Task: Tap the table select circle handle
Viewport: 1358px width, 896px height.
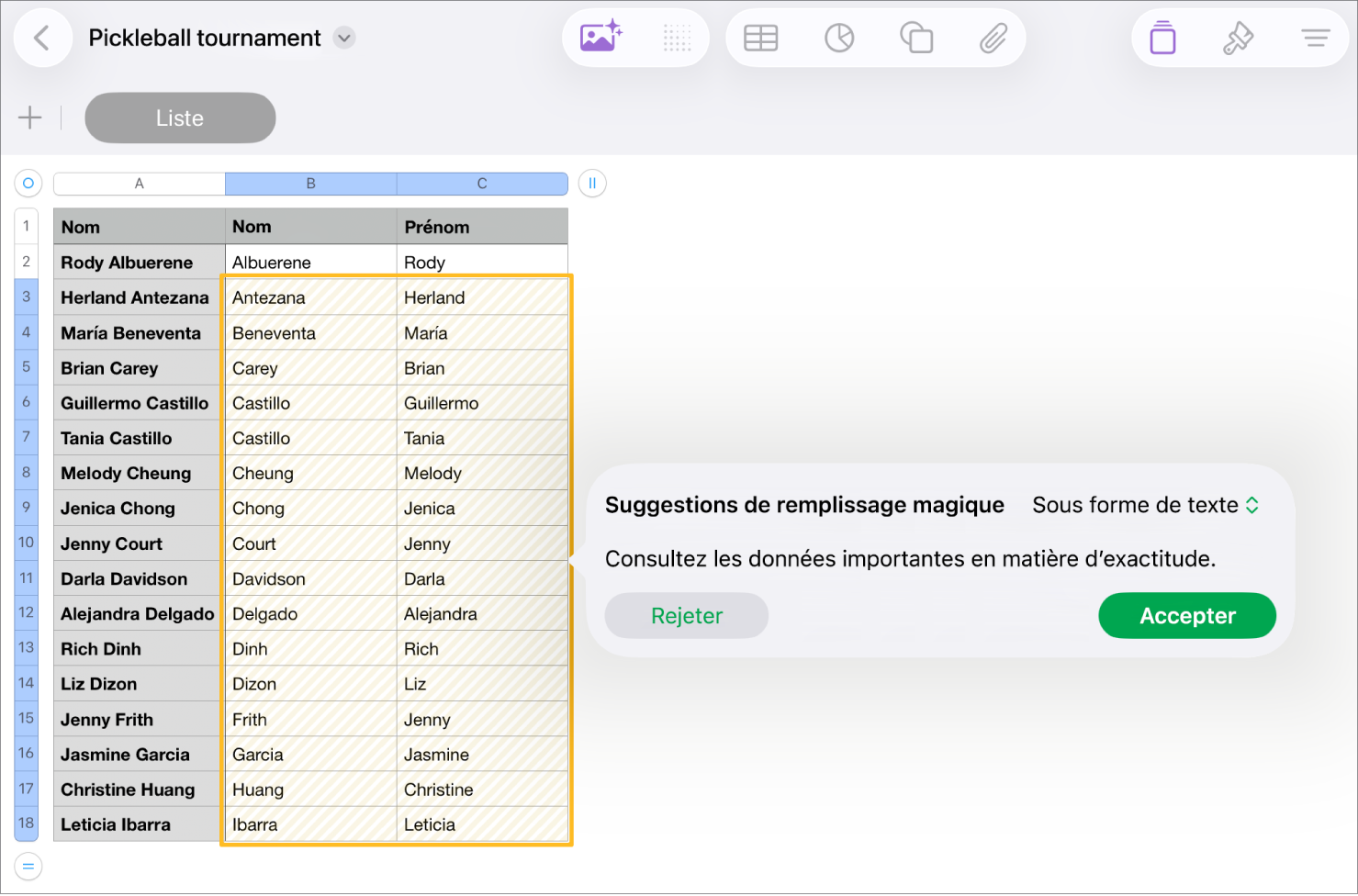Action: (x=28, y=184)
